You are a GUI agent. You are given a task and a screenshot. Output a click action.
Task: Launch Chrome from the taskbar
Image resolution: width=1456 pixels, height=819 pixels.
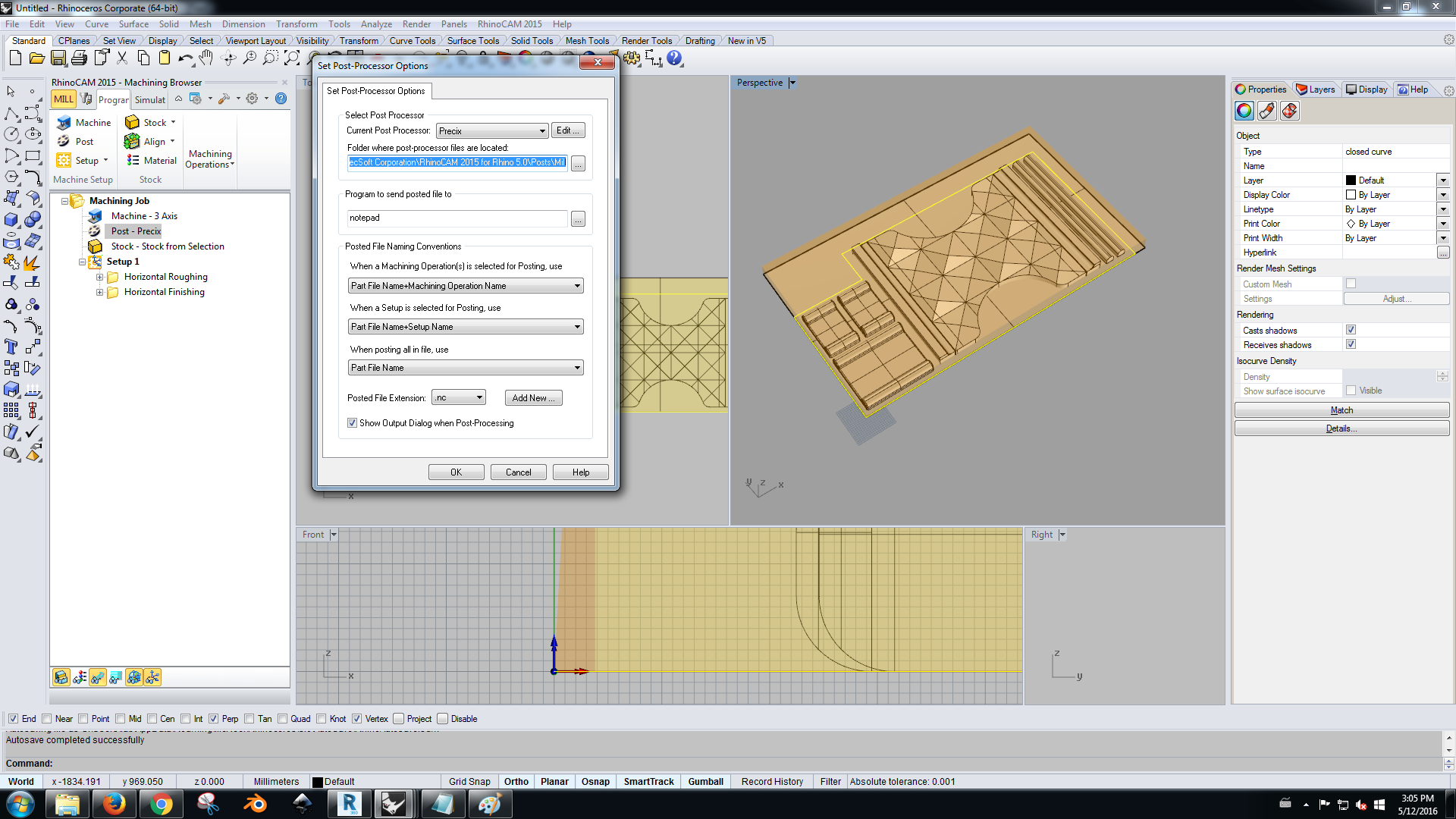click(x=161, y=804)
